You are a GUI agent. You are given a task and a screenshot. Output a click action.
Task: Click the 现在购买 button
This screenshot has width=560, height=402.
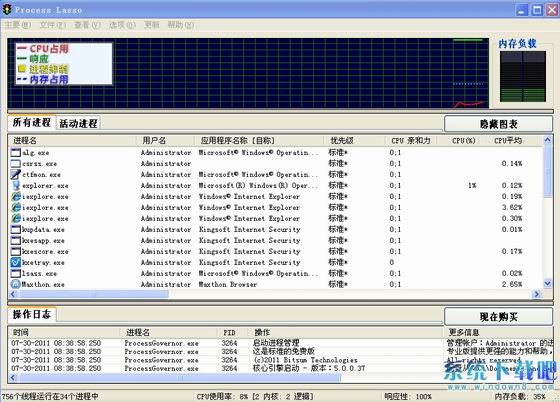pos(499,317)
